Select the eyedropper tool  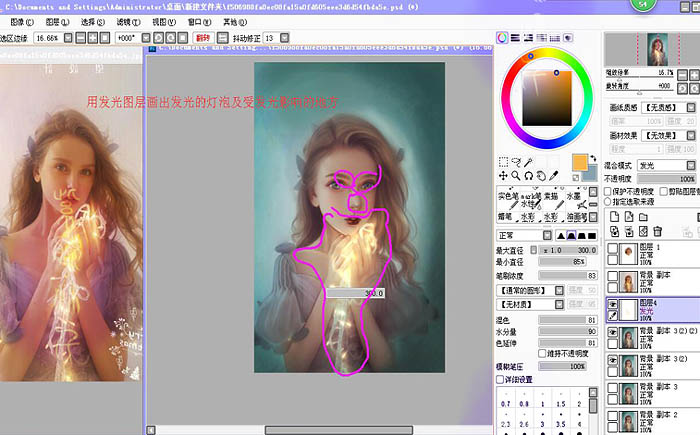coord(554,176)
